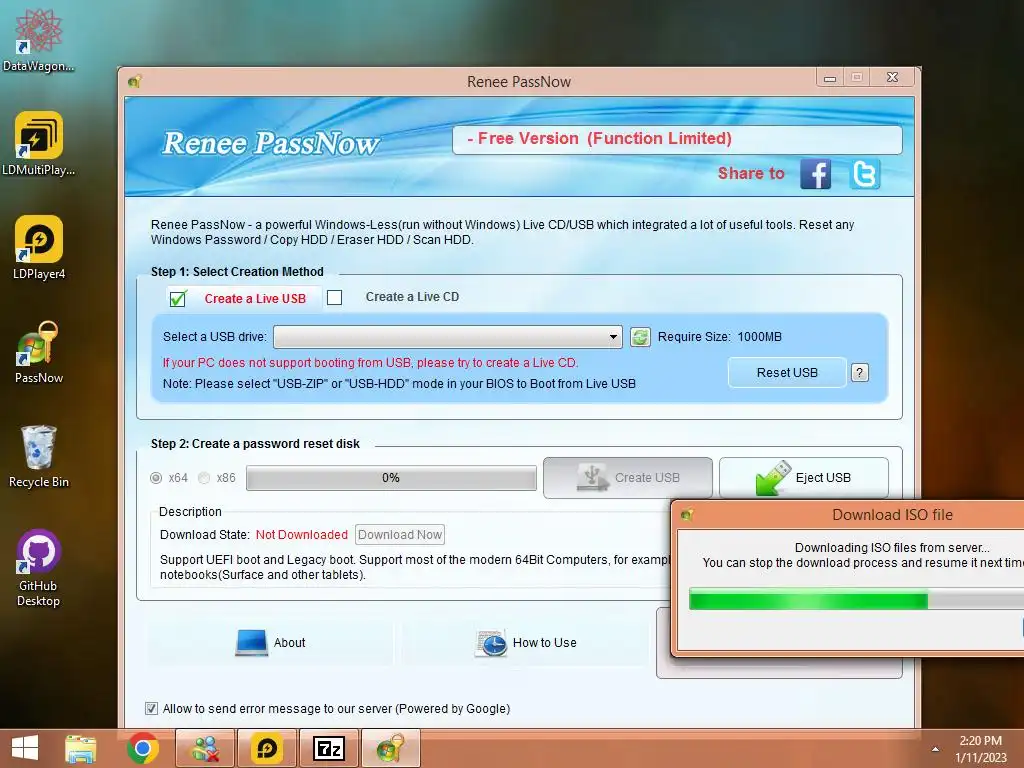Toggle Allow to send error message checkbox
This screenshot has height=768, width=1024.
pyautogui.click(x=152, y=709)
